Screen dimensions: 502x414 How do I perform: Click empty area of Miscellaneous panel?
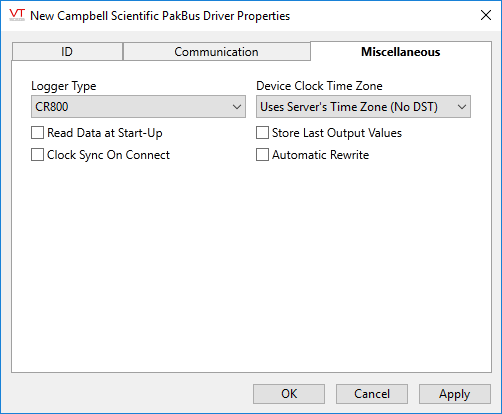(251, 267)
